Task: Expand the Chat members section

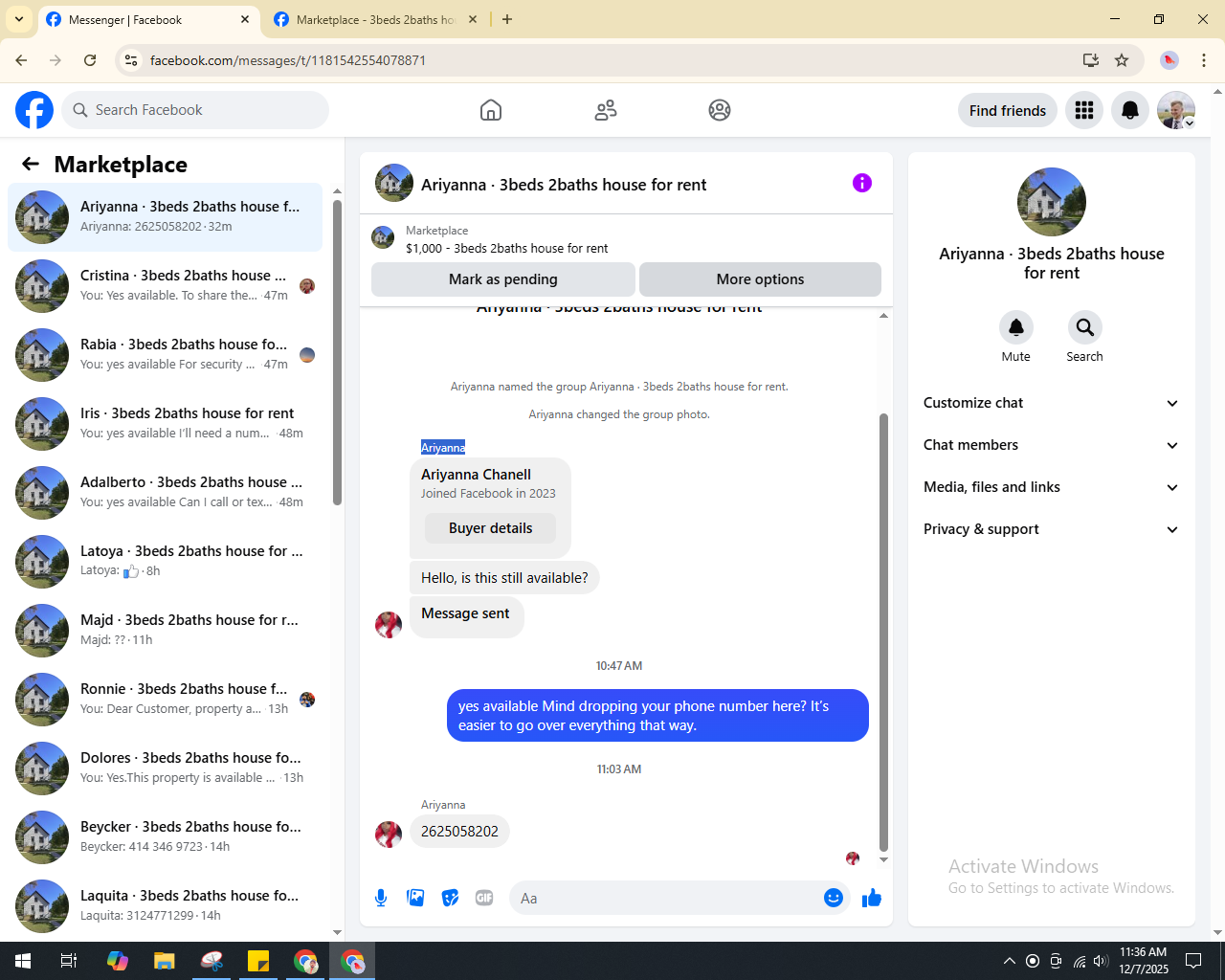Action: [1051, 445]
